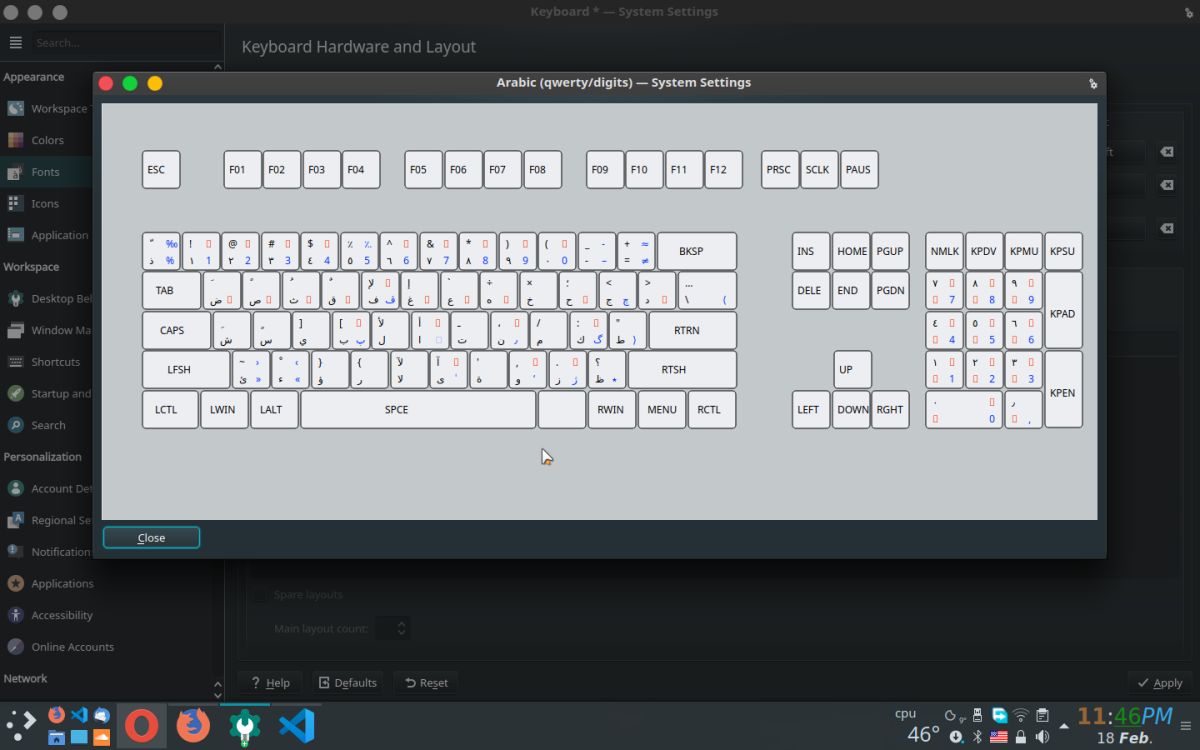Click the RTRN key in layout preview
Screen dimensions: 1200x750
click(692, 330)
